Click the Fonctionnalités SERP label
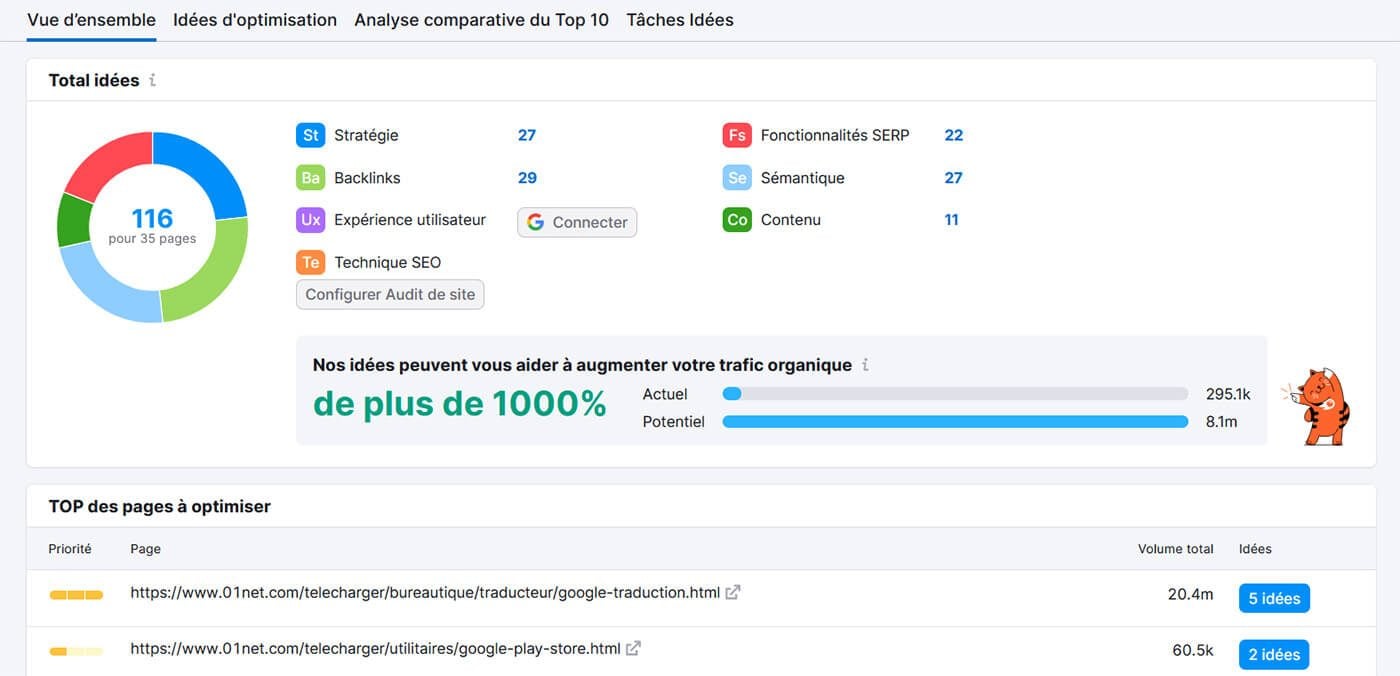 coord(835,135)
